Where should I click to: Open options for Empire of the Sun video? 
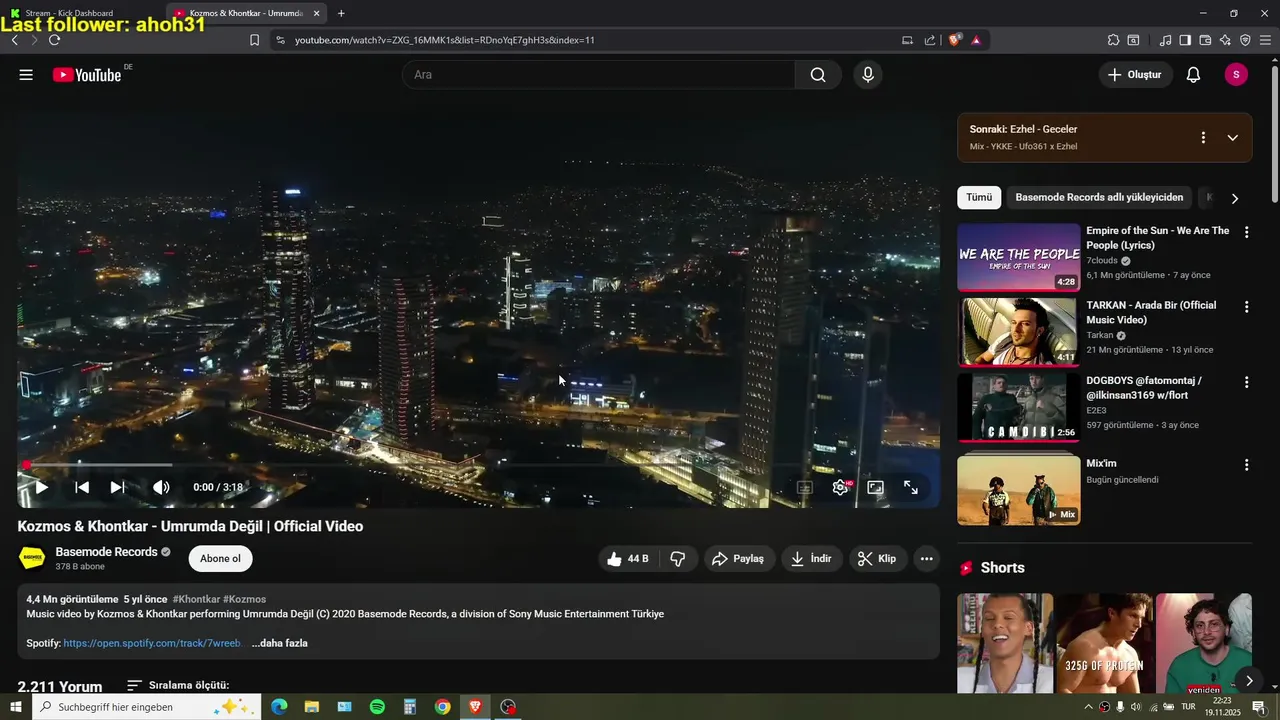(1246, 232)
